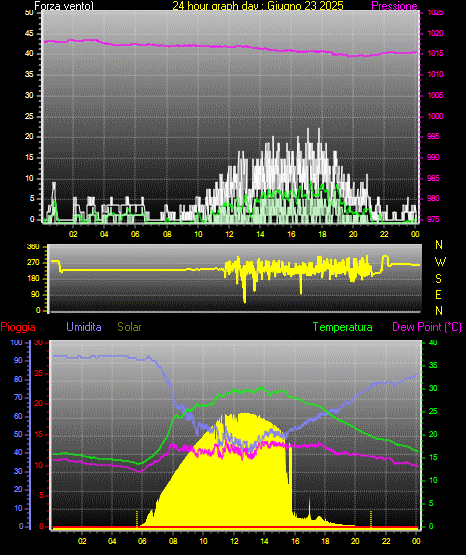Click the Forza vento title label
The width and height of the screenshot is (466, 555).
[64, 6]
